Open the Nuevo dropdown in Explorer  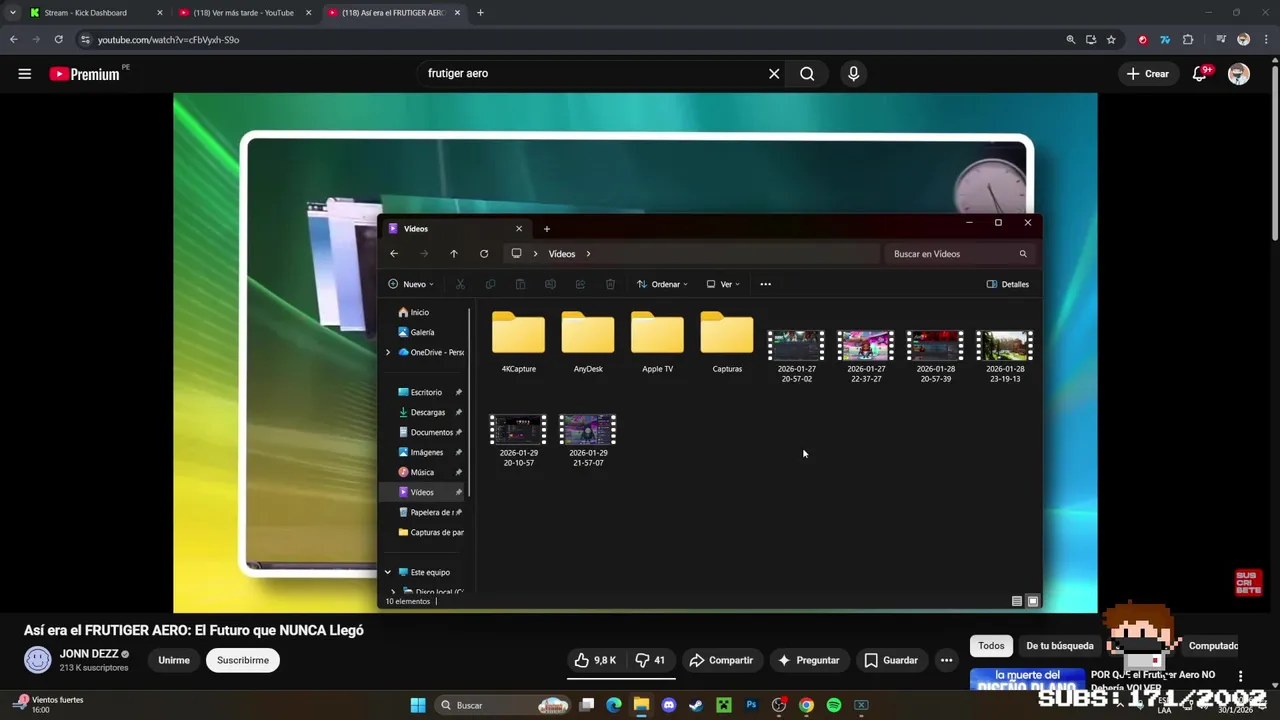tap(410, 284)
